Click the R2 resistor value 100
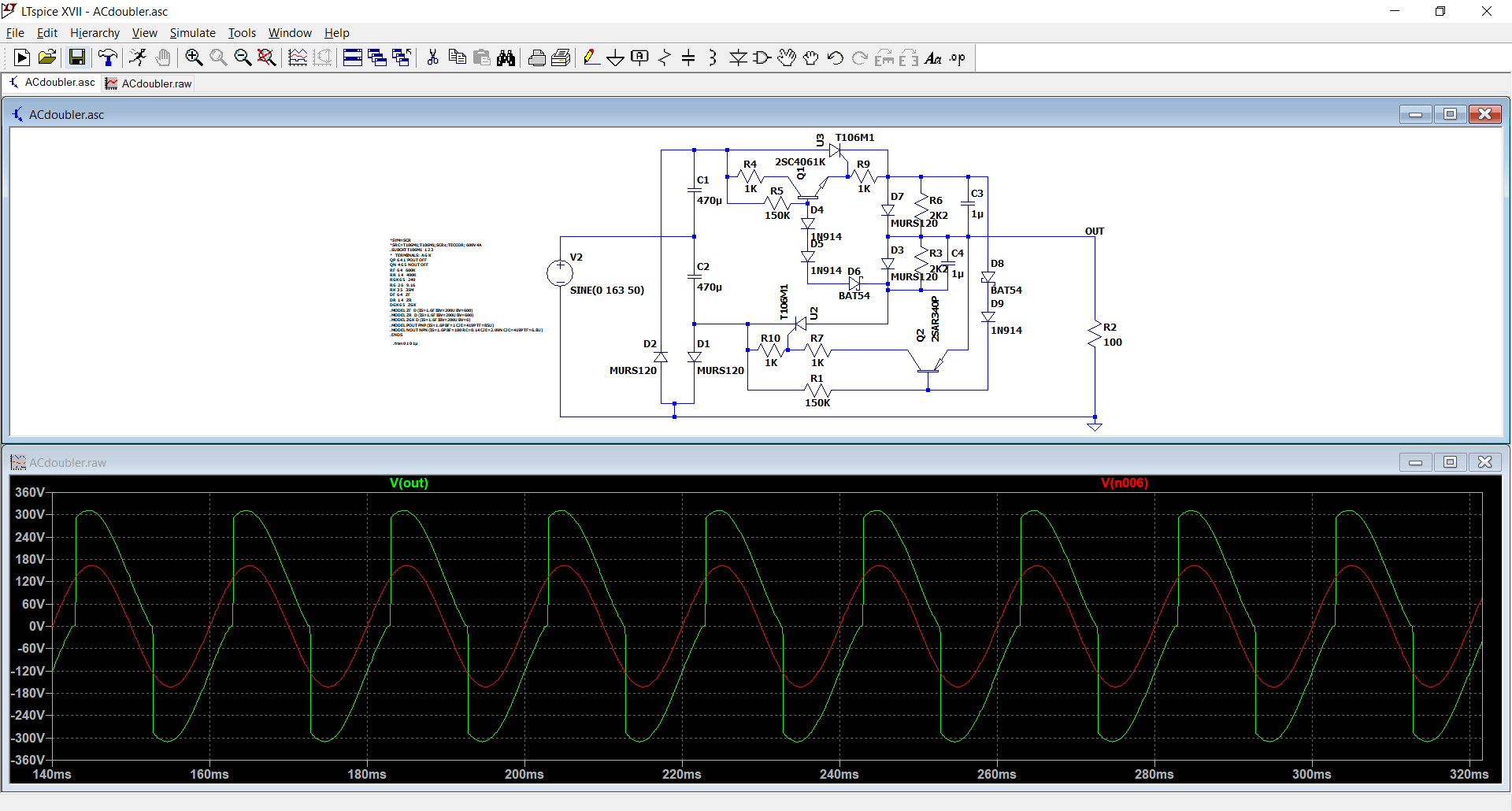Image resolution: width=1512 pixels, height=811 pixels. (x=1113, y=343)
